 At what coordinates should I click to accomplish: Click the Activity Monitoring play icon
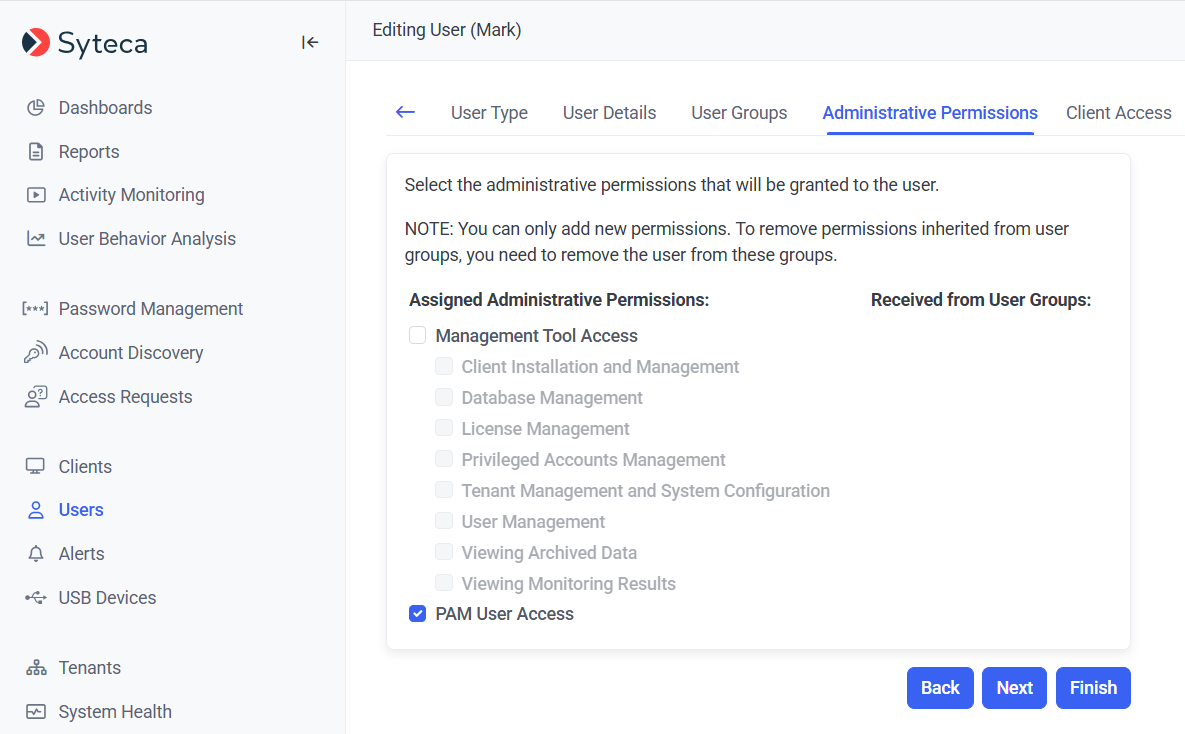36,195
